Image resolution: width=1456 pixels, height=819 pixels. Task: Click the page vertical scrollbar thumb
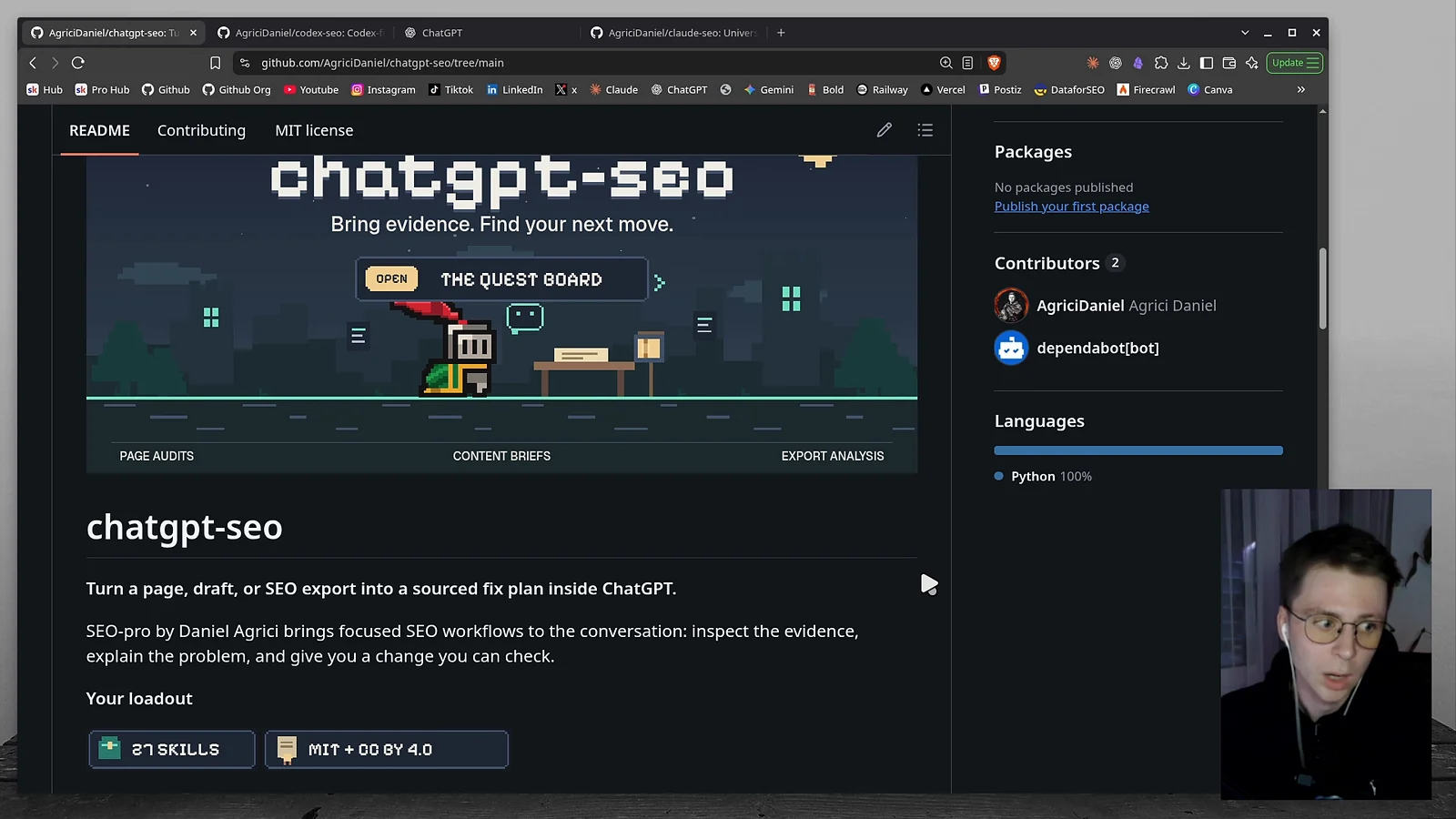coord(1322,288)
